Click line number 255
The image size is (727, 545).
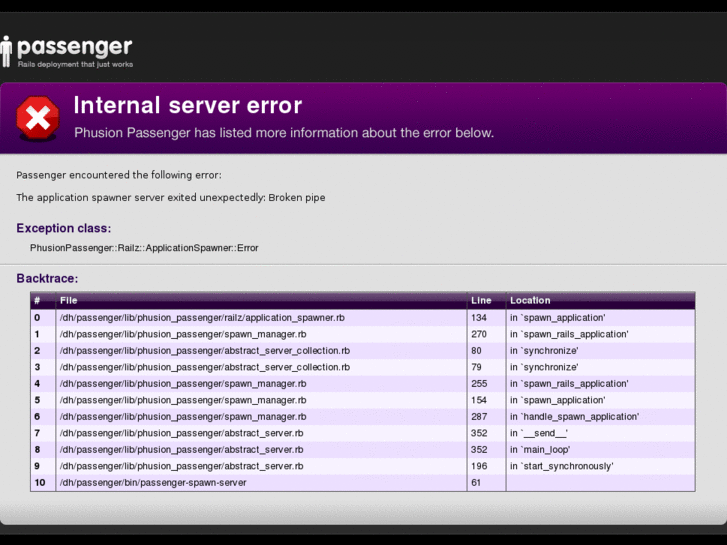coord(479,384)
